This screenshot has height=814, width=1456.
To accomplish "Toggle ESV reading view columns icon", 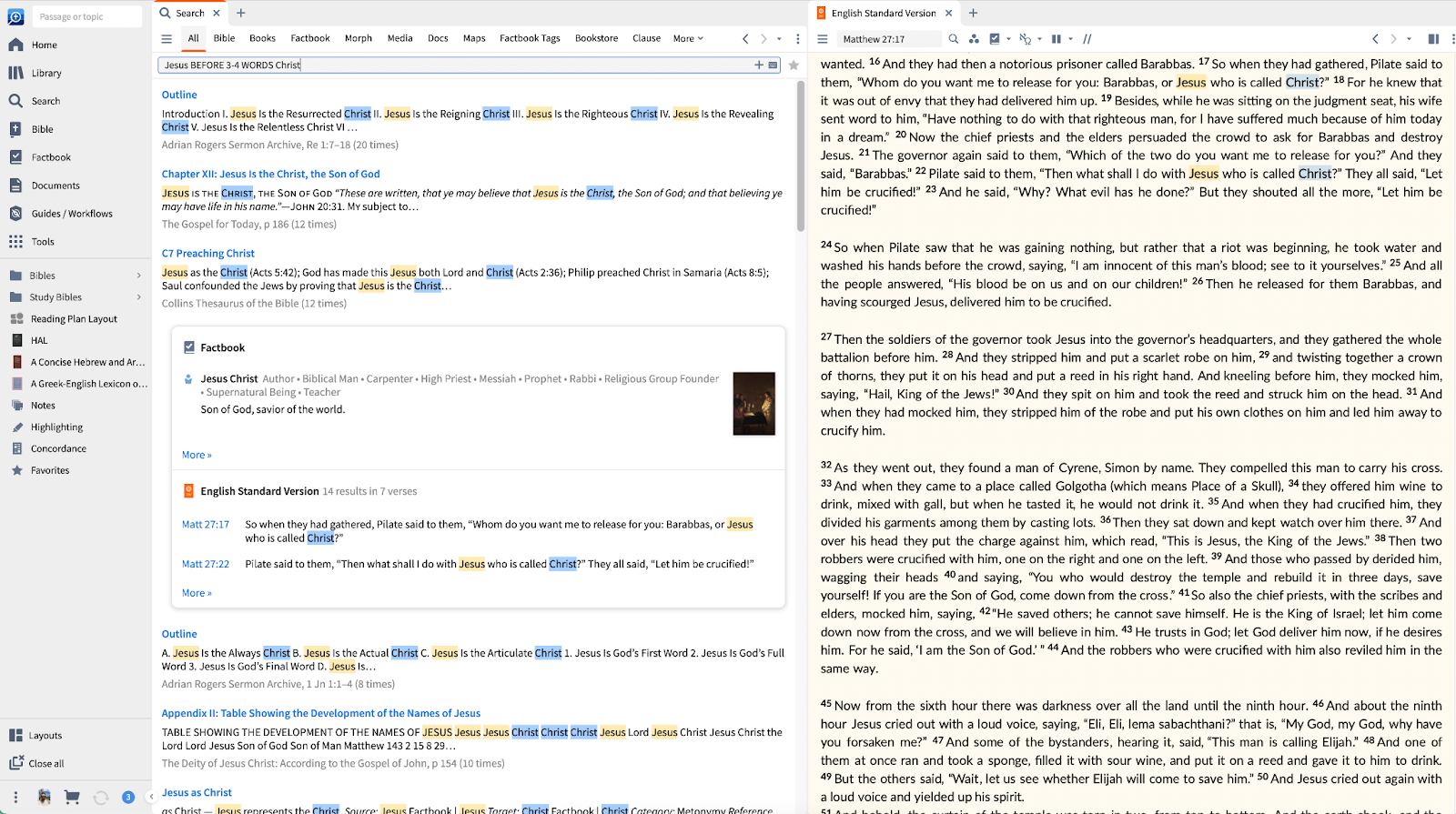I will coord(1433,39).
